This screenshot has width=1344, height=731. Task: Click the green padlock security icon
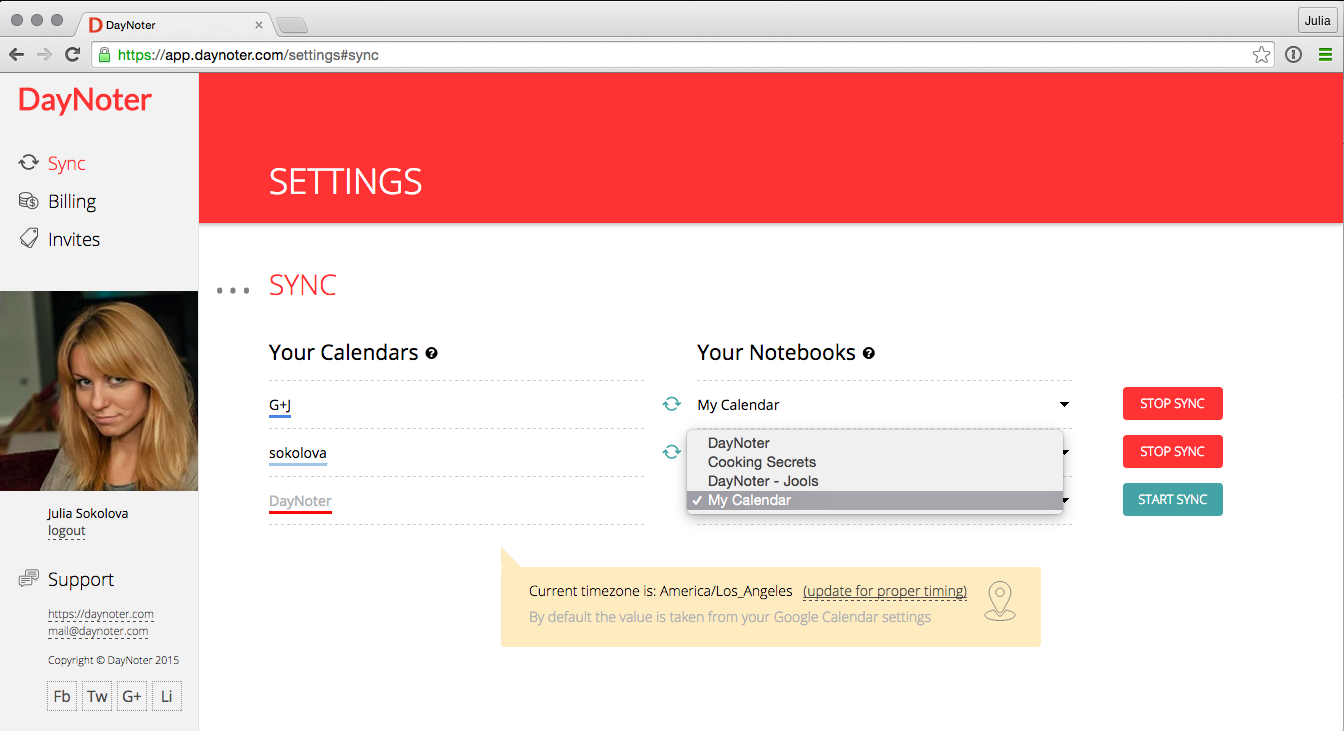click(x=104, y=55)
